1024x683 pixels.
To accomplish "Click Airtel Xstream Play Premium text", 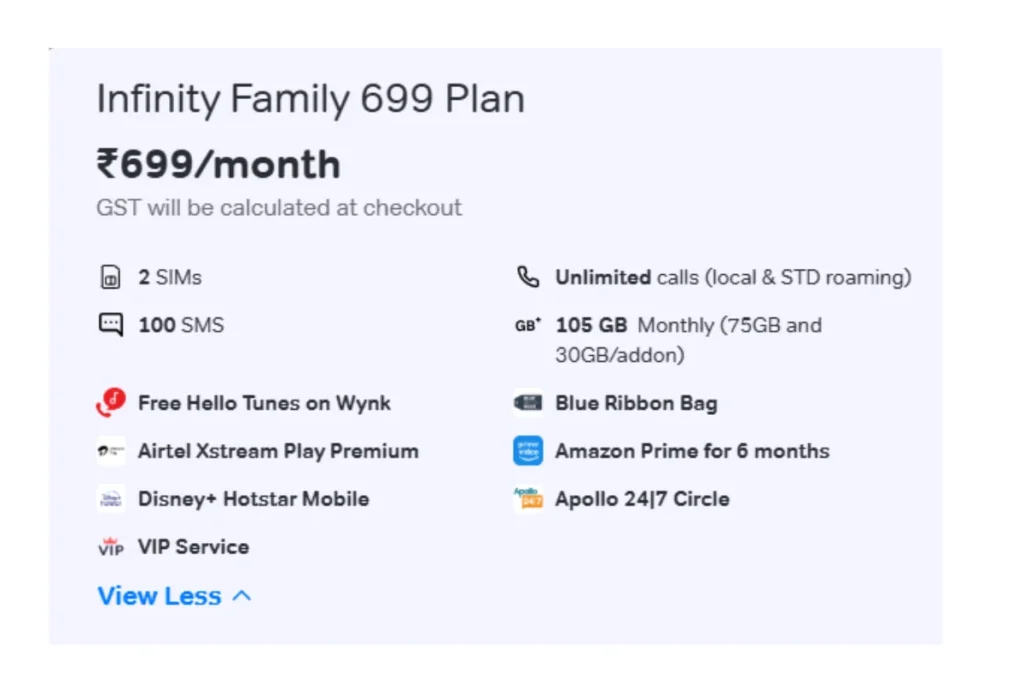I will click(278, 451).
